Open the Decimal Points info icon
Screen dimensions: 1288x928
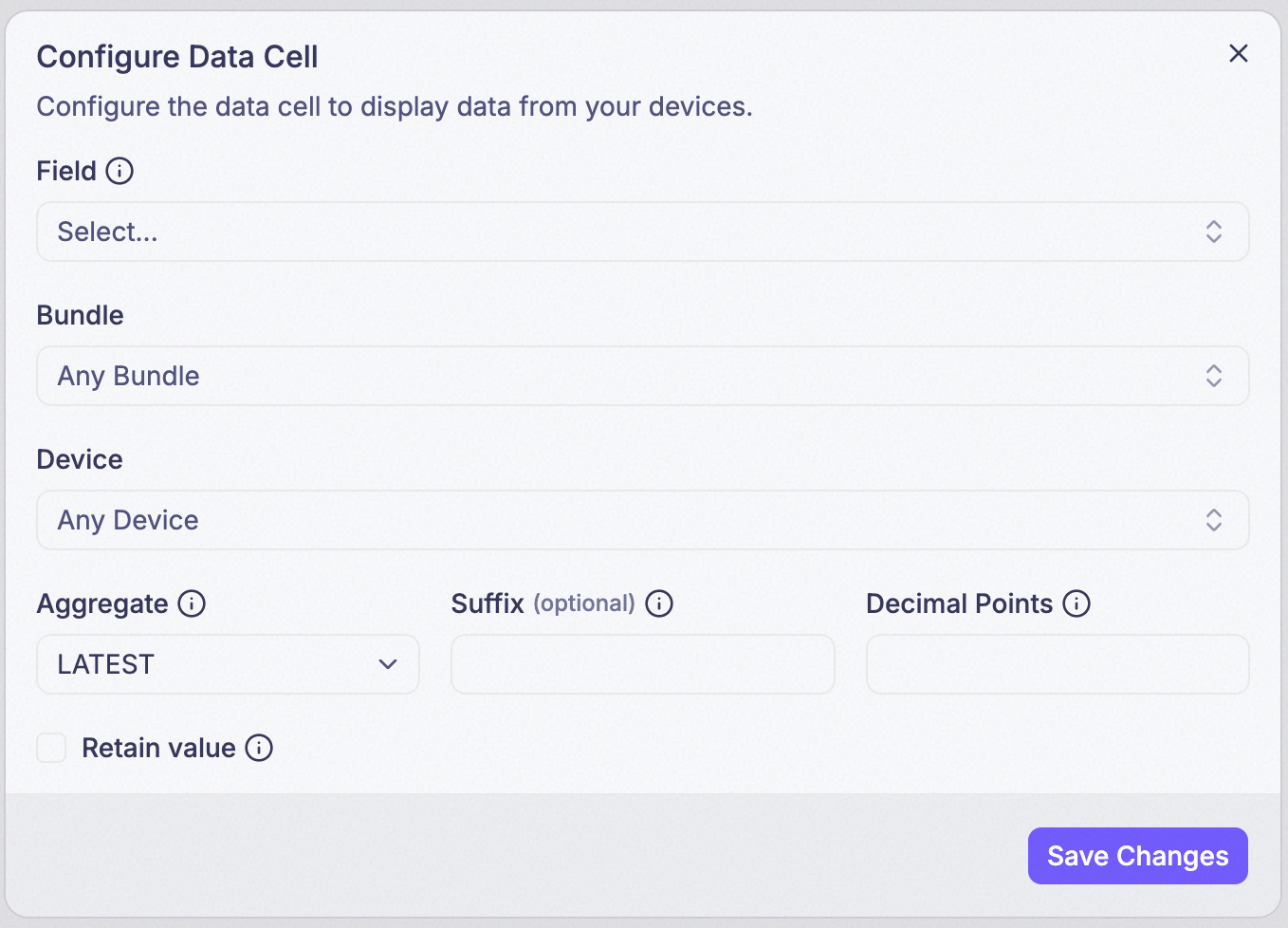click(x=1076, y=603)
